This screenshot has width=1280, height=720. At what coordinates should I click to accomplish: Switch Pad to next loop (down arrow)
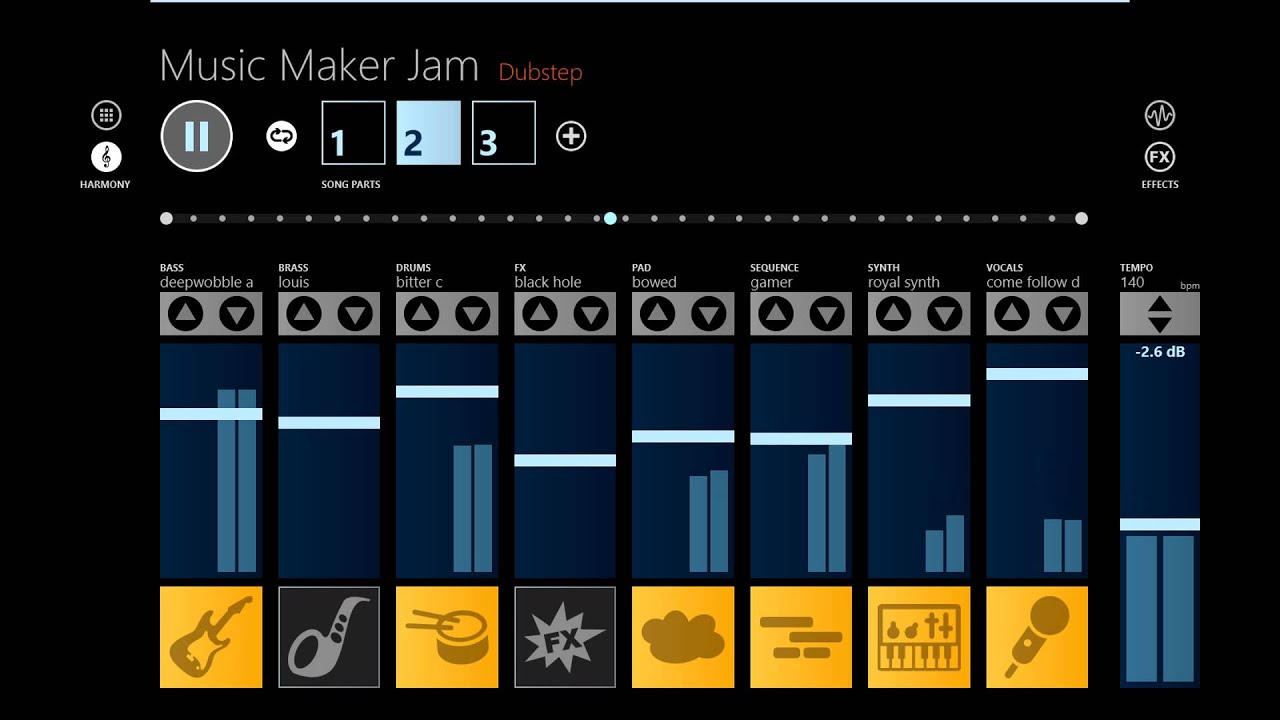tap(709, 314)
